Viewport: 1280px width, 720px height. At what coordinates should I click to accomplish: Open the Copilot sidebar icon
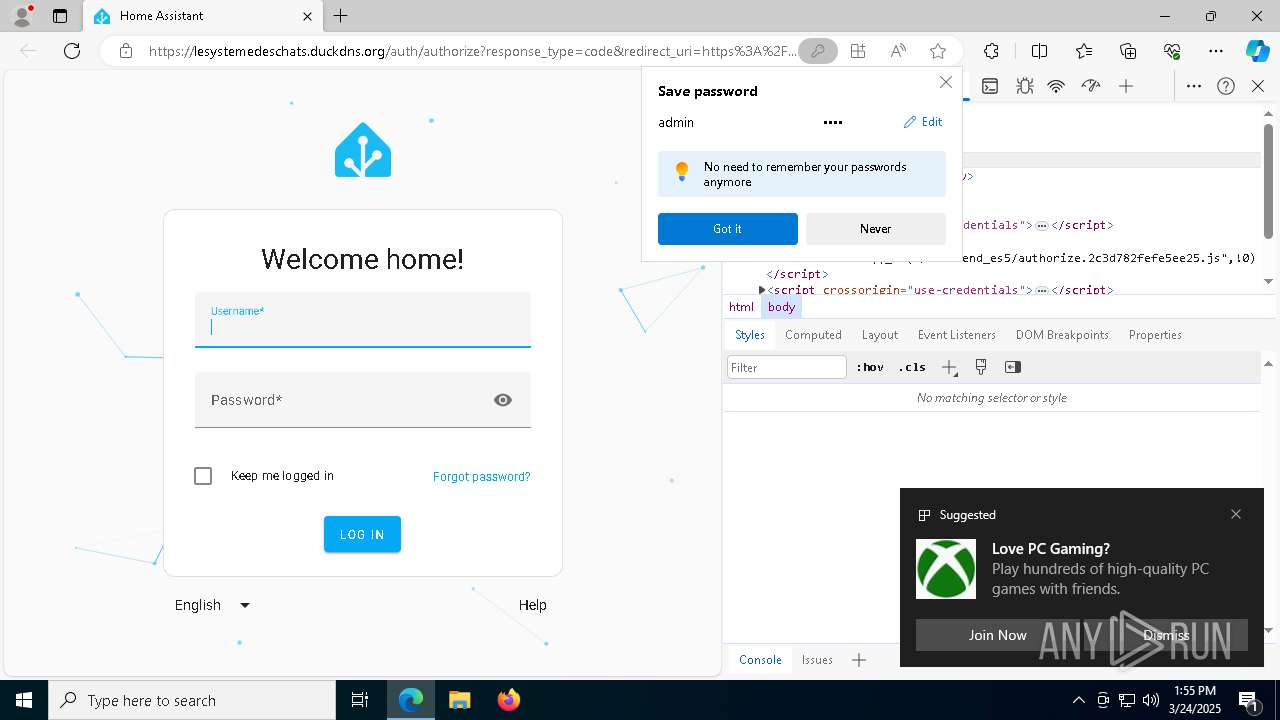point(1257,51)
